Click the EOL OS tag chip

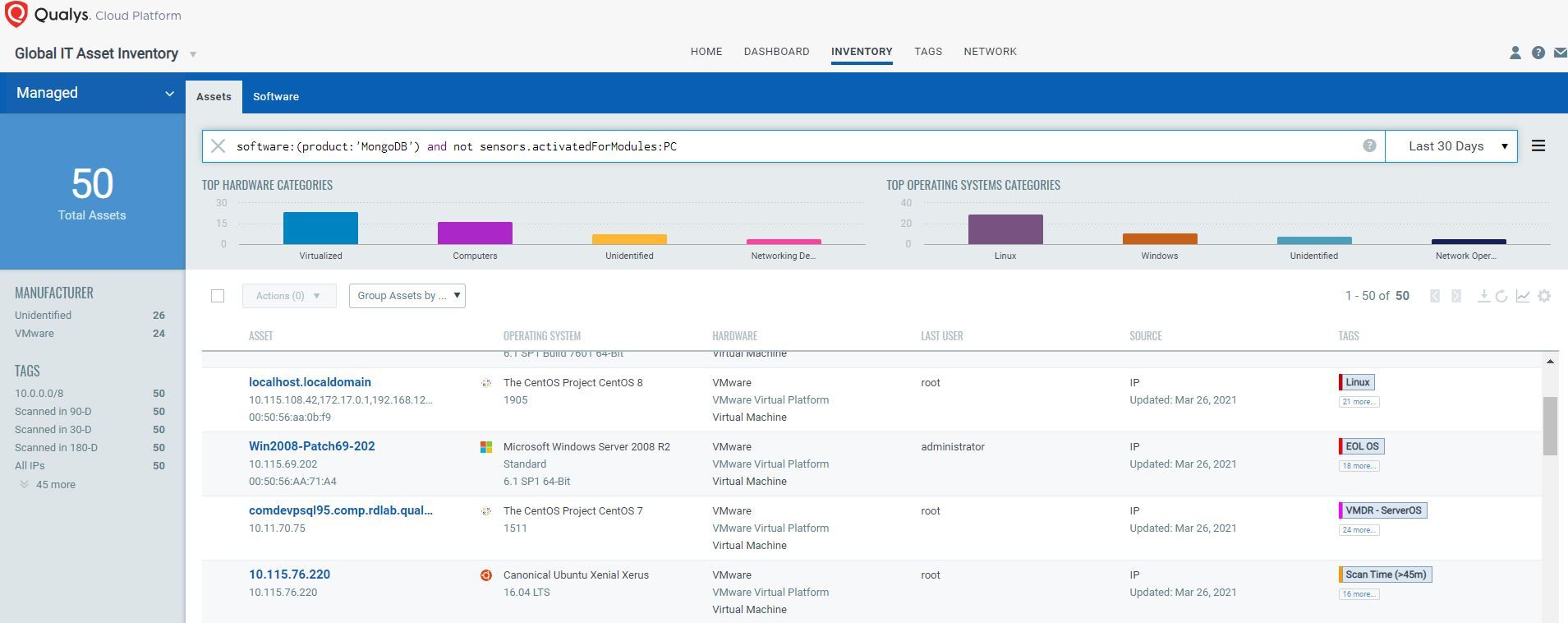1361,446
